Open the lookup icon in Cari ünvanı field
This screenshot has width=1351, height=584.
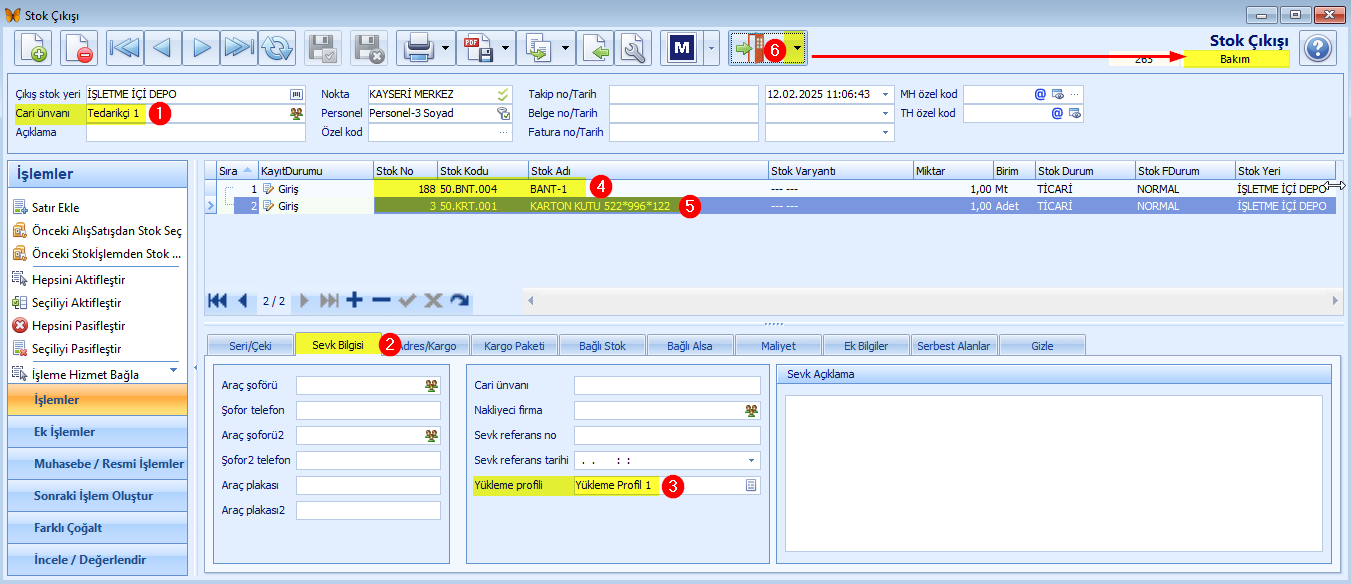tap(296, 113)
